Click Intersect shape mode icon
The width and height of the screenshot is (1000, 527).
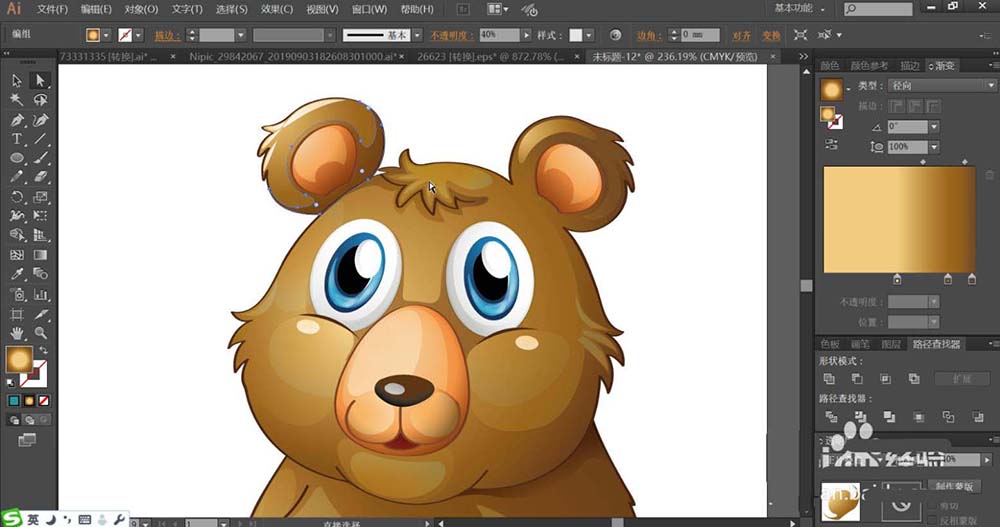click(885, 378)
